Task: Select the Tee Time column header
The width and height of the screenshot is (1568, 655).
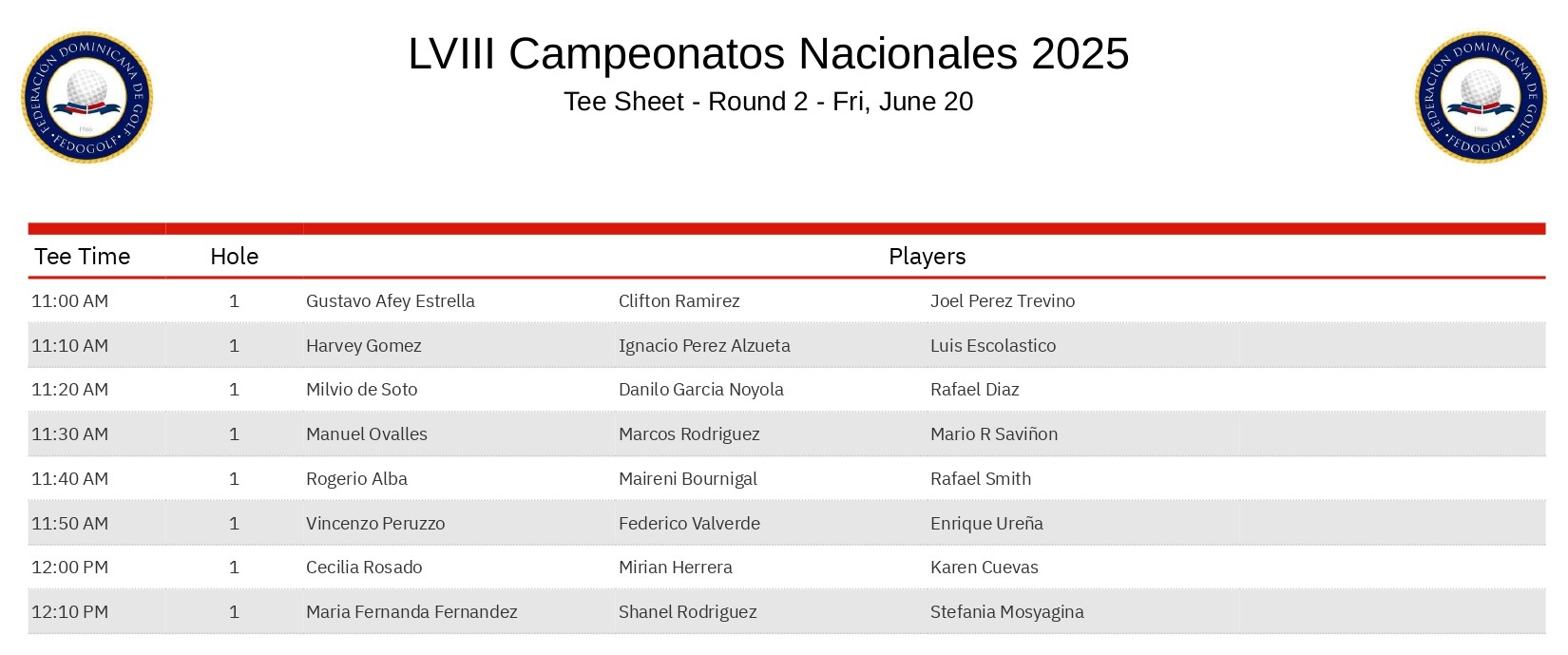Action: click(82, 257)
